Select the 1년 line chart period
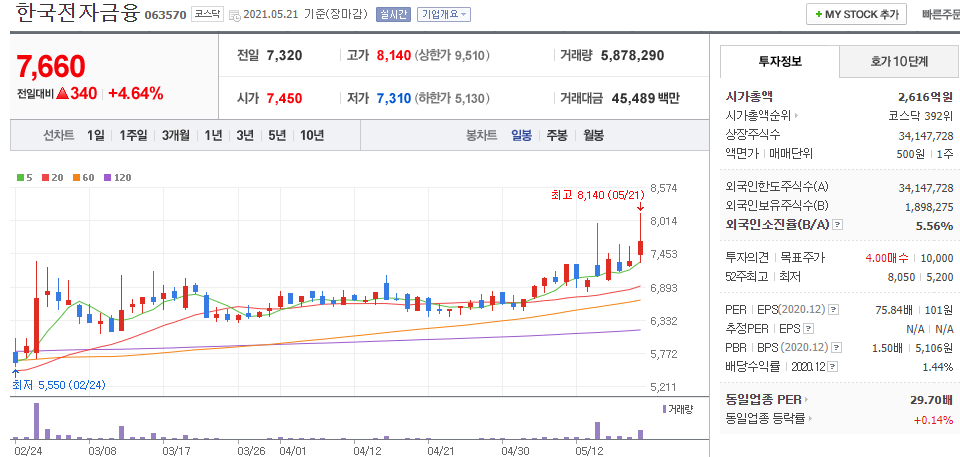 (x=213, y=135)
